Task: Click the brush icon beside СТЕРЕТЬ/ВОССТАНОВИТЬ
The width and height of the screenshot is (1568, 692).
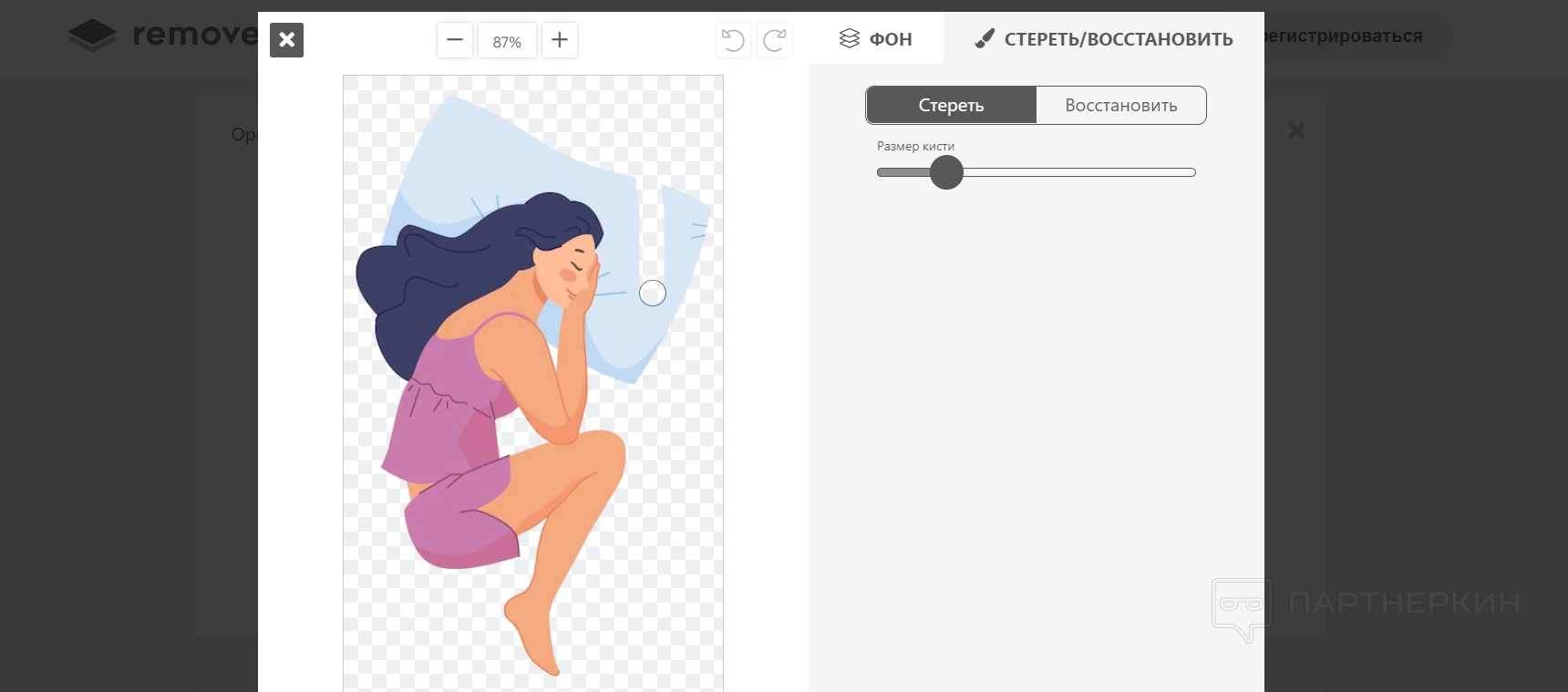Action: click(985, 38)
